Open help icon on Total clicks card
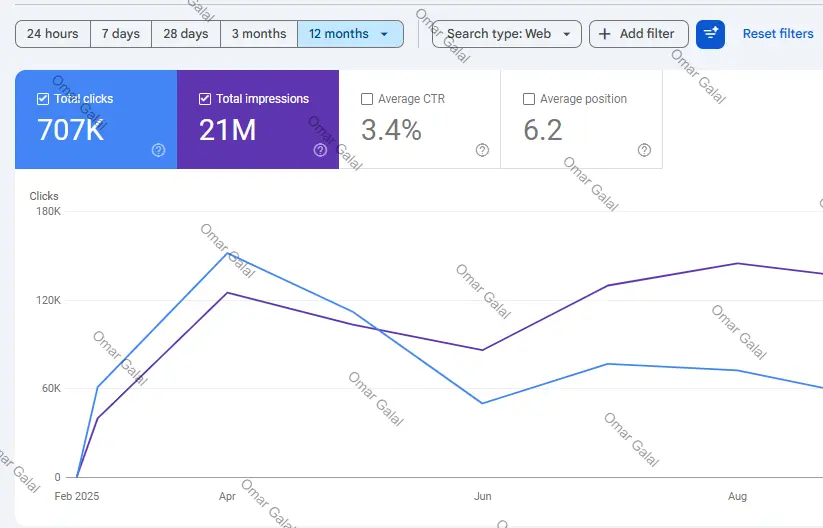 [x=159, y=150]
